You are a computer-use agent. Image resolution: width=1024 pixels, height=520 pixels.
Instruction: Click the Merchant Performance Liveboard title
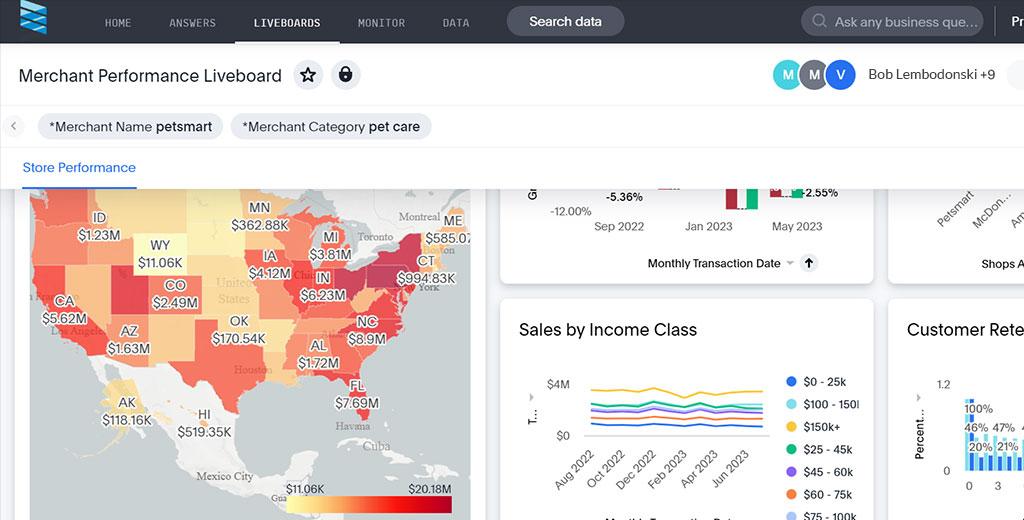pos(150,75)
